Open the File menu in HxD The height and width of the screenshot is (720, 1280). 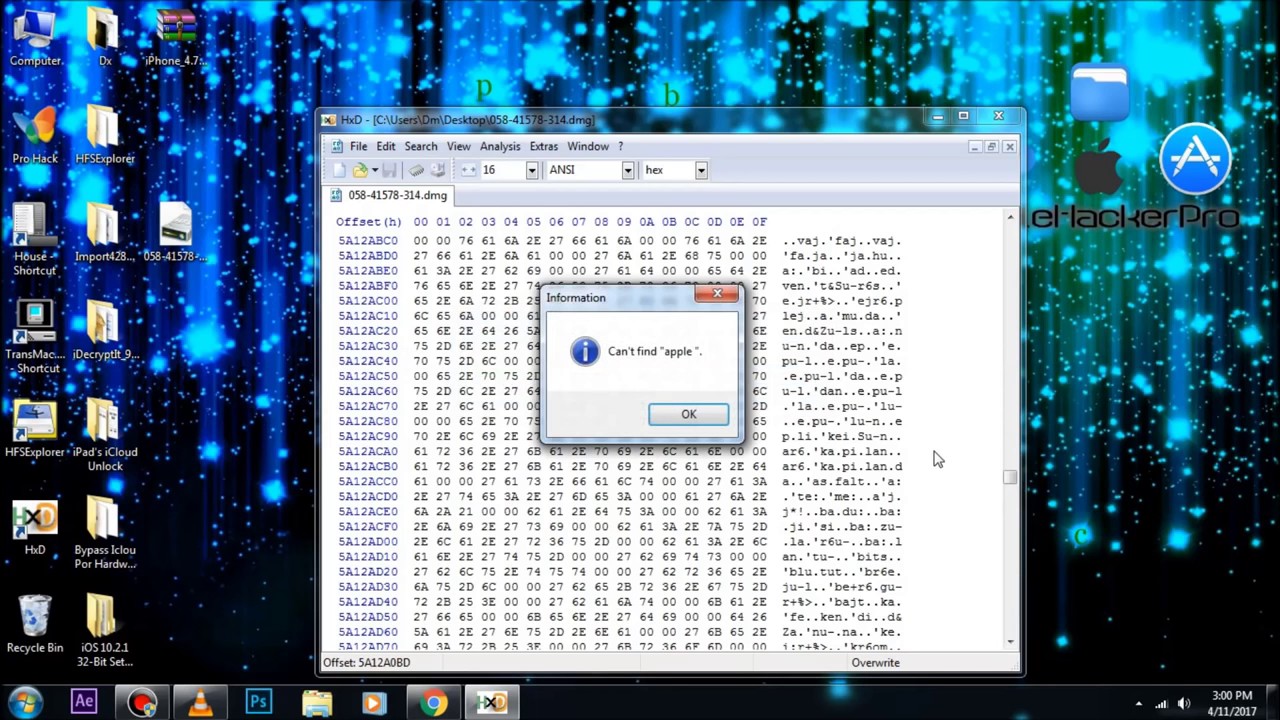pos(358,146)
